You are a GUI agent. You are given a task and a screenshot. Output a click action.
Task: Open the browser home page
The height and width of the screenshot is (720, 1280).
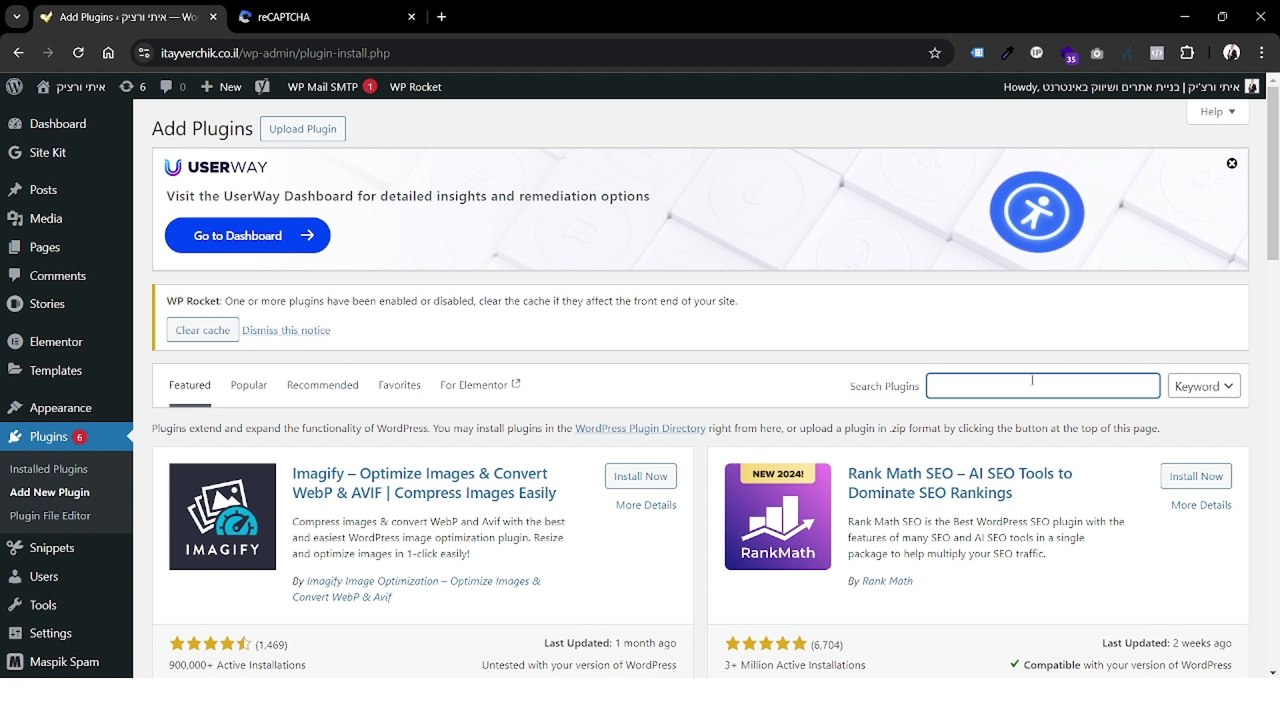coord(108,53)
